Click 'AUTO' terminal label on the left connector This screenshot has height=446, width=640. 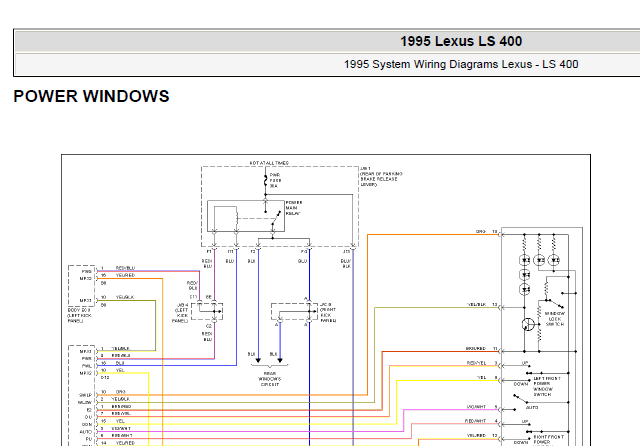85,432
